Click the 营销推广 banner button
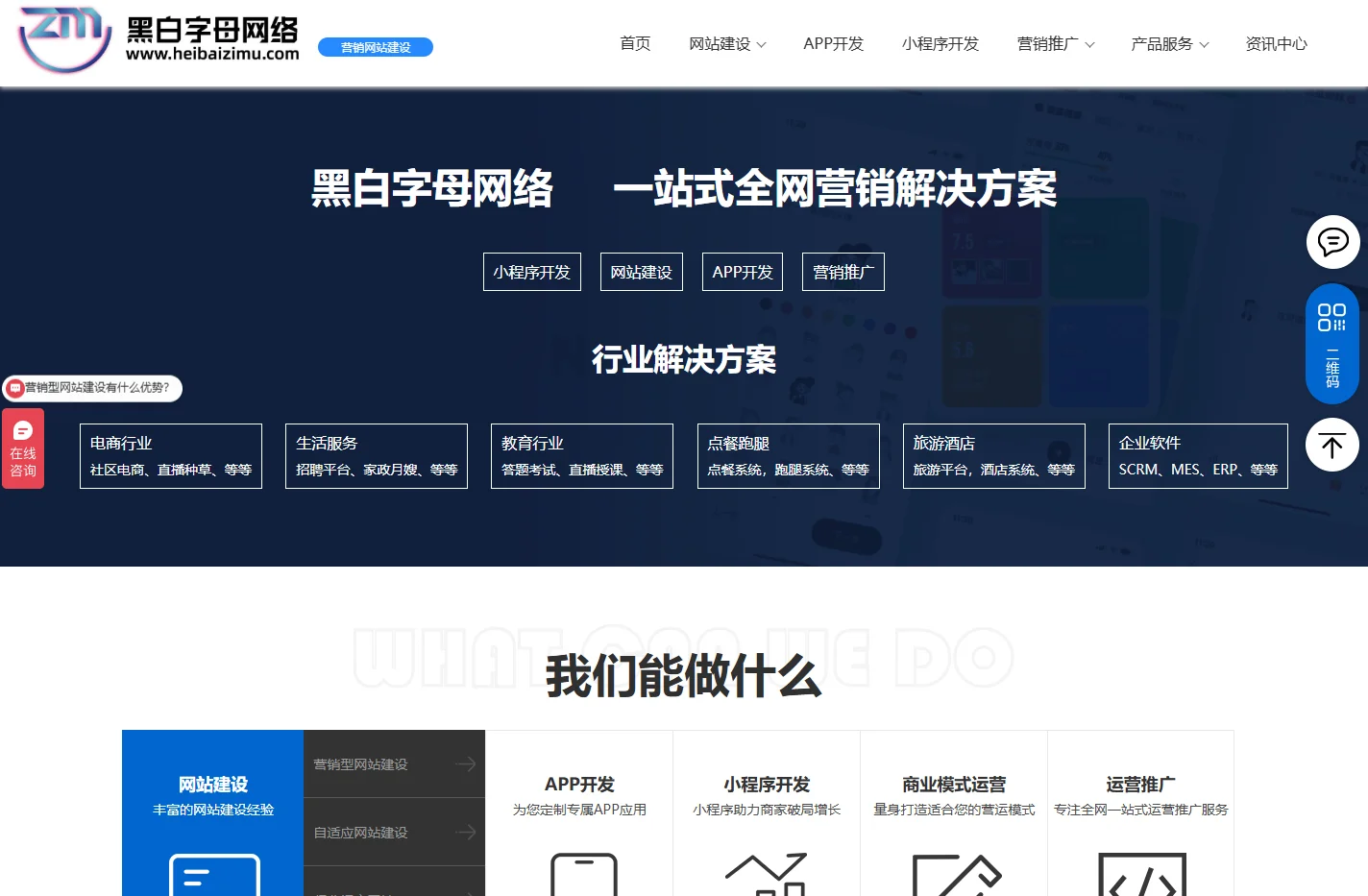Viewport: 1368px width, 896px height. pos(843,272)
